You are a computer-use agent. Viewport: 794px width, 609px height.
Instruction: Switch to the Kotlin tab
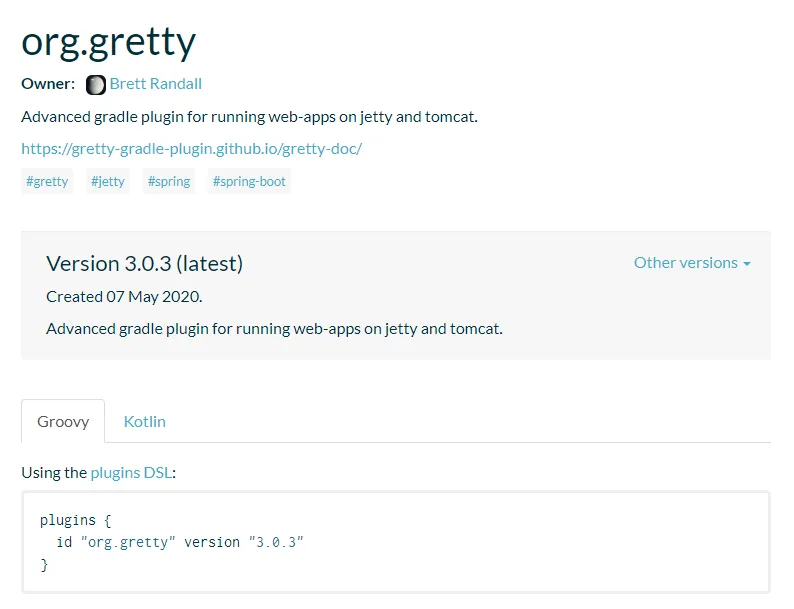[x=145, y=421]
